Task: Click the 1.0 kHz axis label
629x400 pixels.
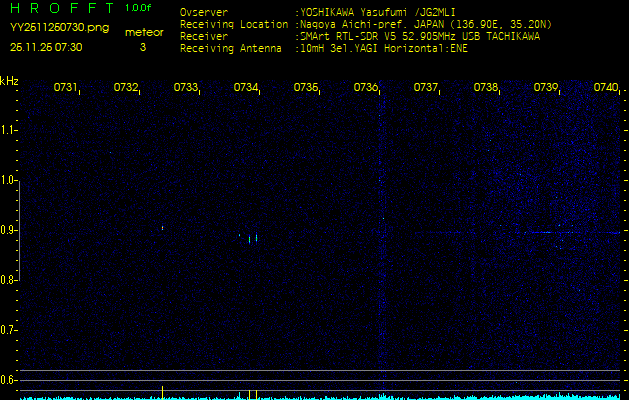Action: (8, 180)
